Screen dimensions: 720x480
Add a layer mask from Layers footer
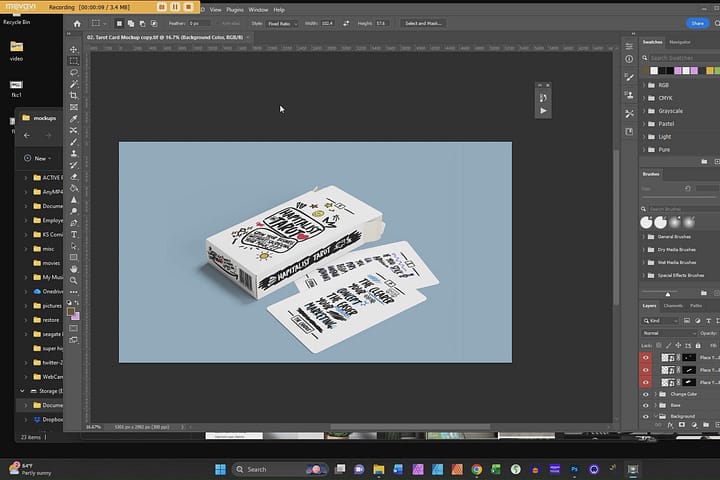click(682, 425)
